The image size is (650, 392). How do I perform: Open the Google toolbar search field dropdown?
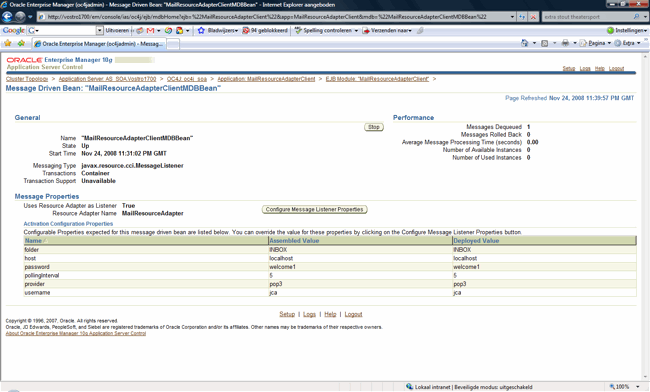coord(99,31)
